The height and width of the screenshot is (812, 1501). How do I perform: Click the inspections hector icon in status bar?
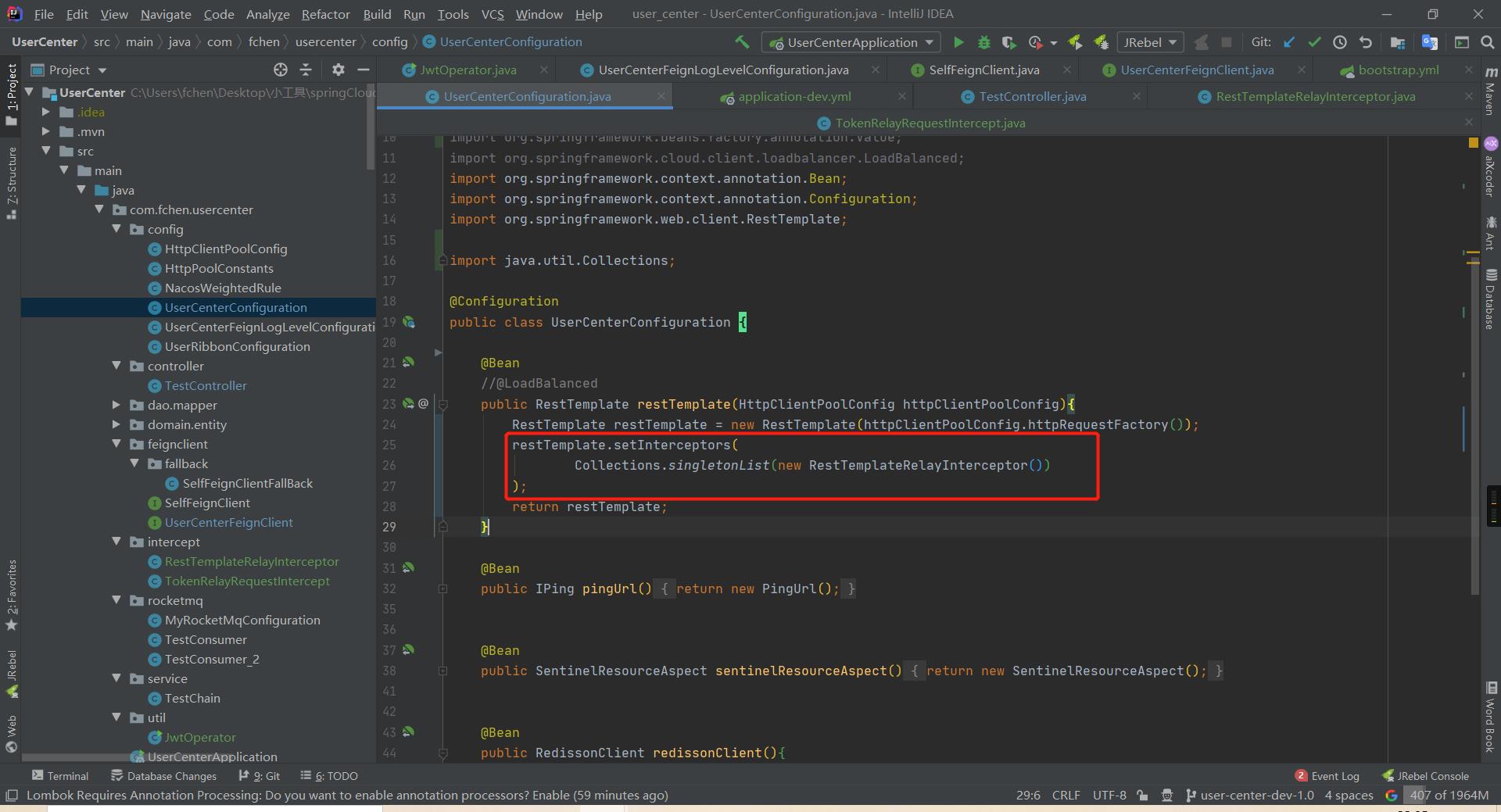pyautogui.click(x=1167, y=795)
